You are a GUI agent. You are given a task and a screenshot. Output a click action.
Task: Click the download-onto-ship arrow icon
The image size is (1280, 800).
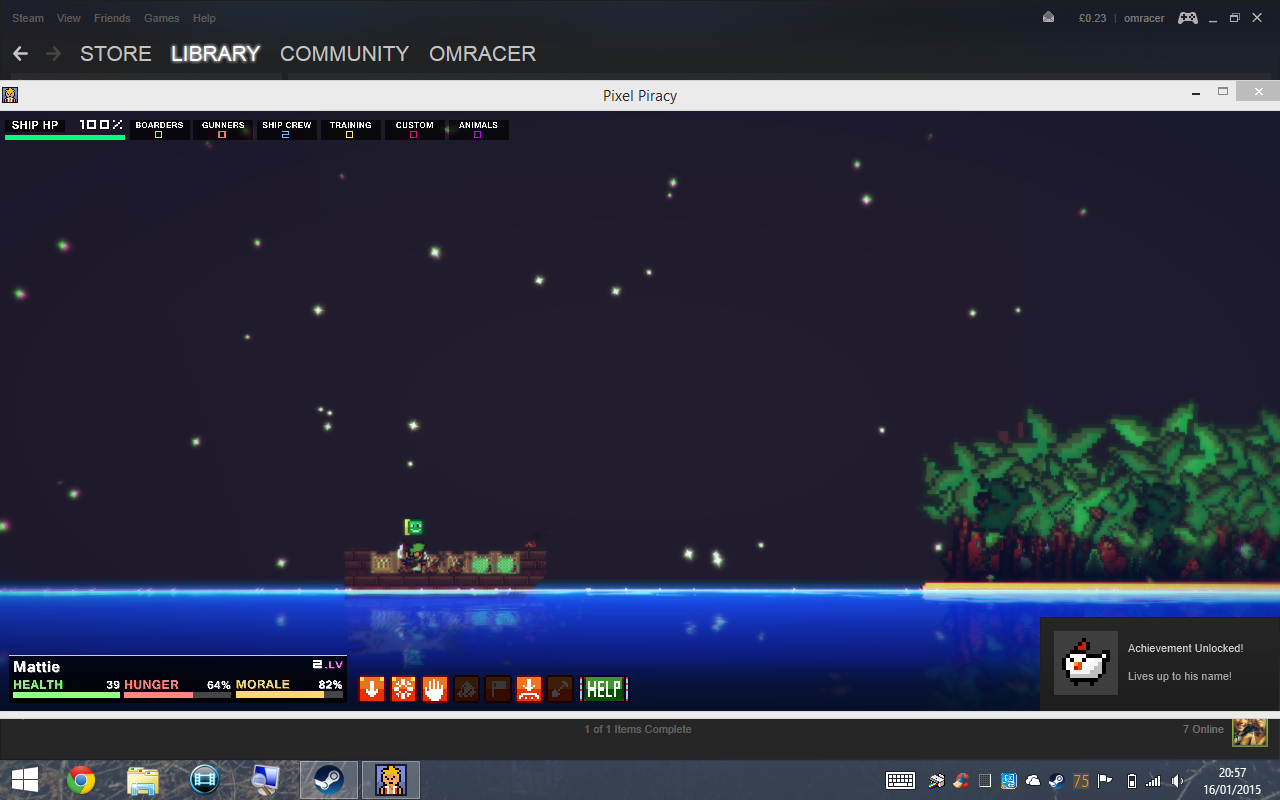tap(529, 688)
